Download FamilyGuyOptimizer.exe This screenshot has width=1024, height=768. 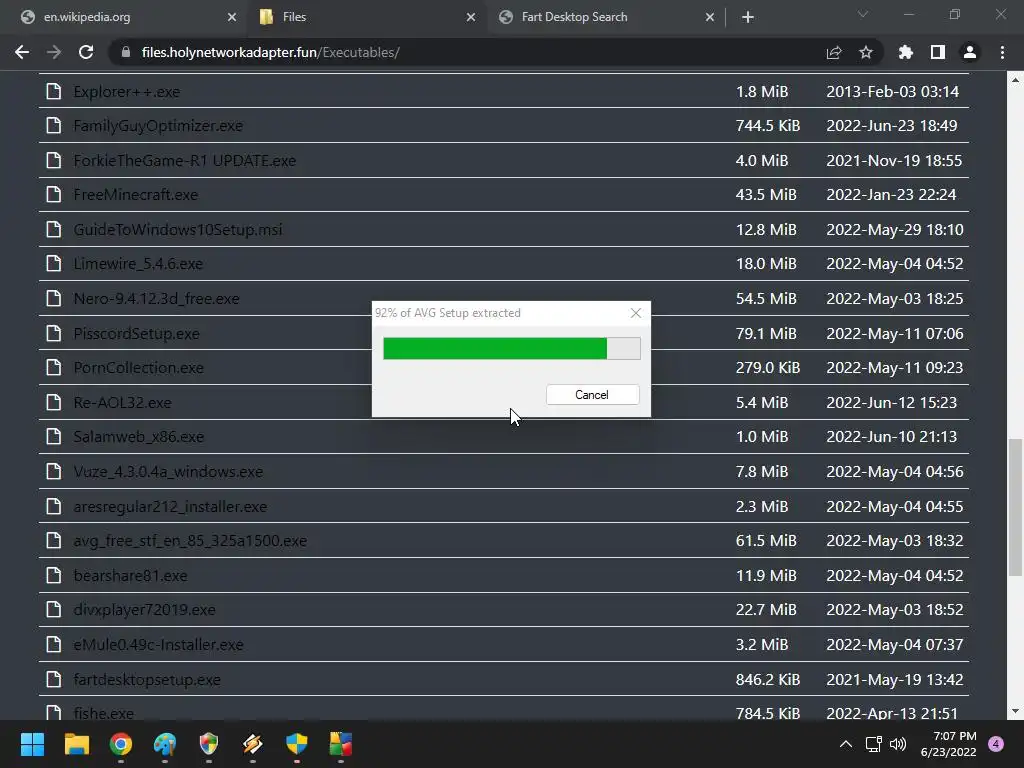pos(158,125)
